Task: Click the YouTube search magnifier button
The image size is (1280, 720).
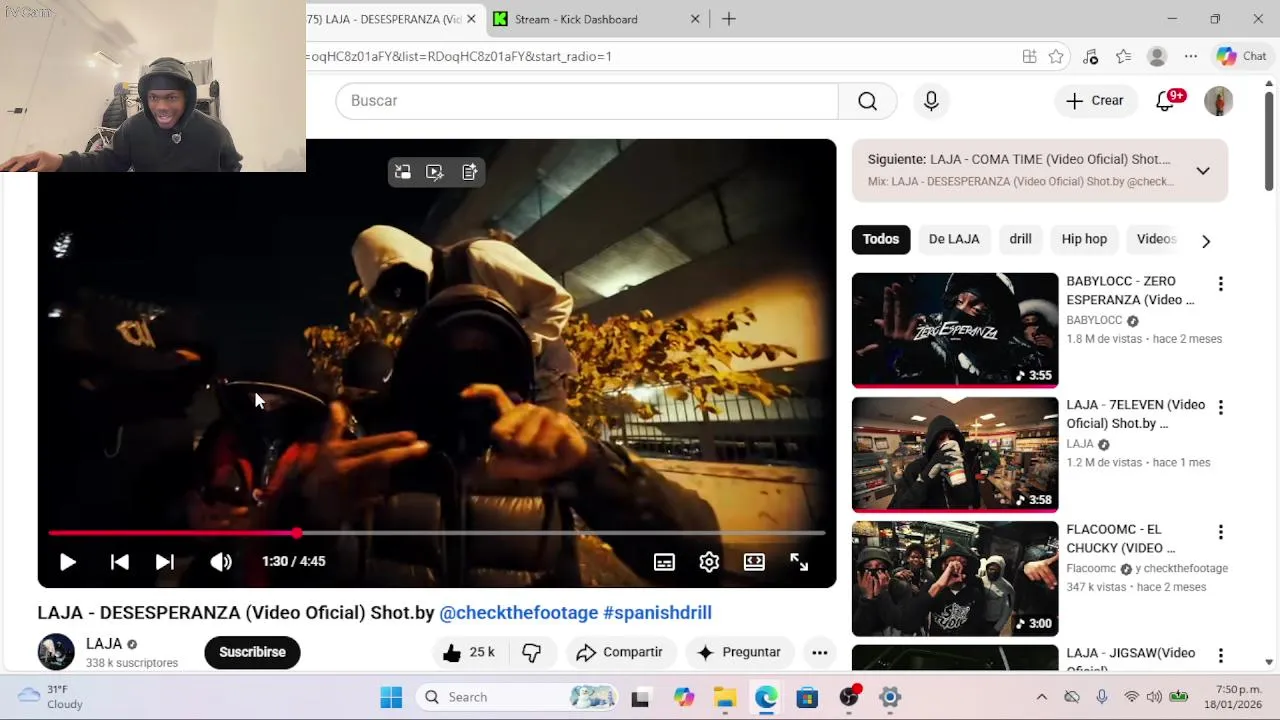Action: [x=867, y=101]
